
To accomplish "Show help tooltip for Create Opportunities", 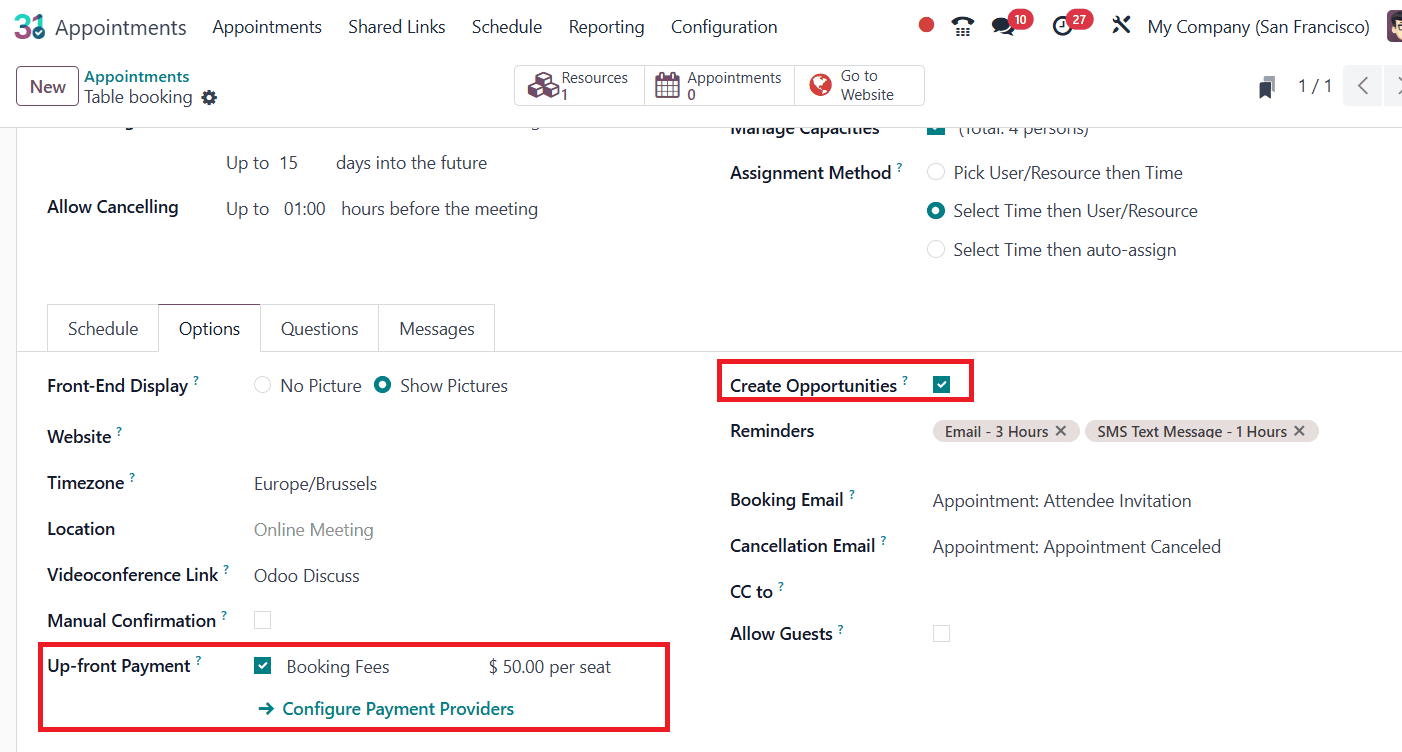I will [x=905, y=380].
